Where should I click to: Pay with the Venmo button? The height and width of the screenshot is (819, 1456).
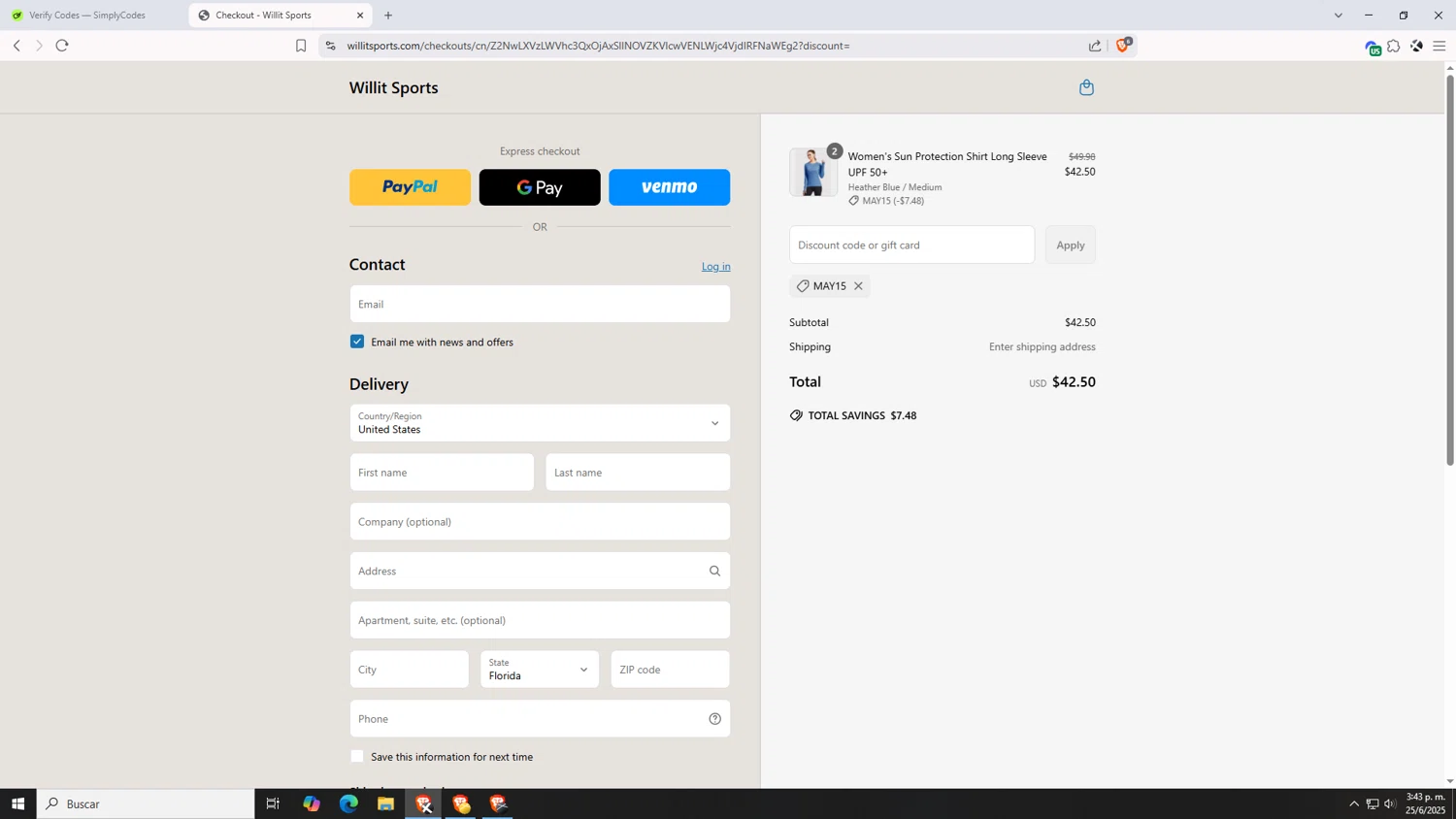(x=670, y=187)
